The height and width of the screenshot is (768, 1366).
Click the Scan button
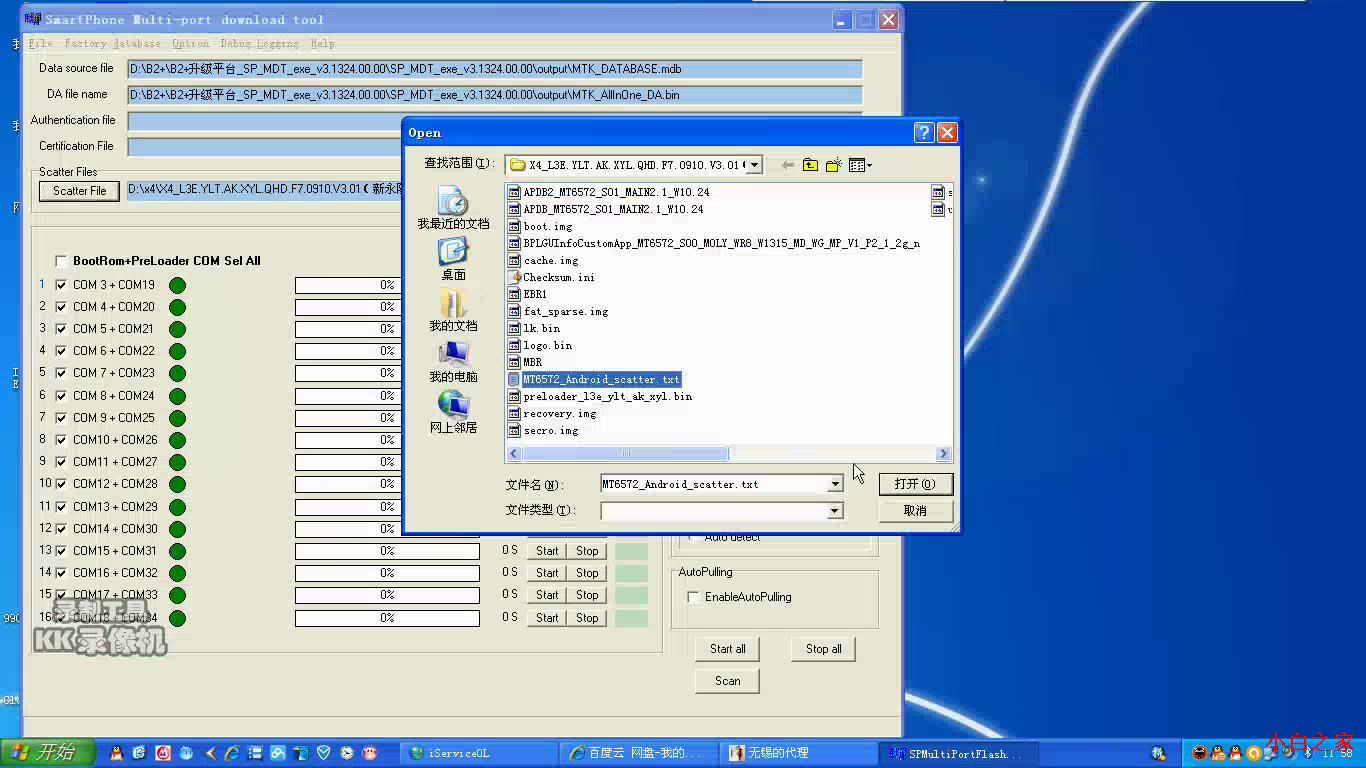(727, 681)
